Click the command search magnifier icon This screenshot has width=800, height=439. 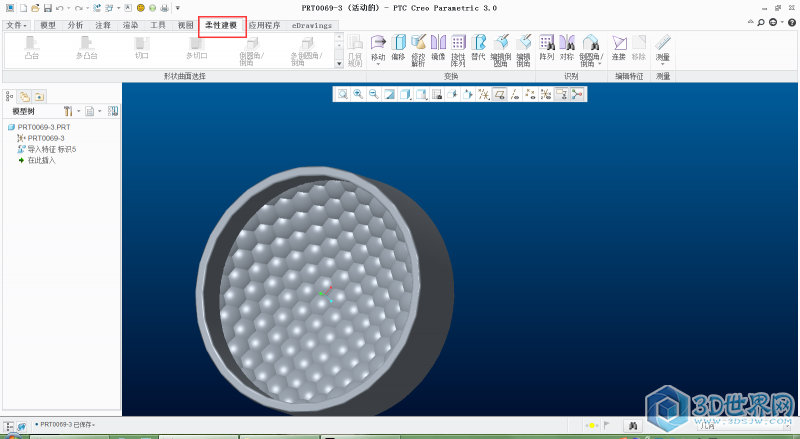761,22
